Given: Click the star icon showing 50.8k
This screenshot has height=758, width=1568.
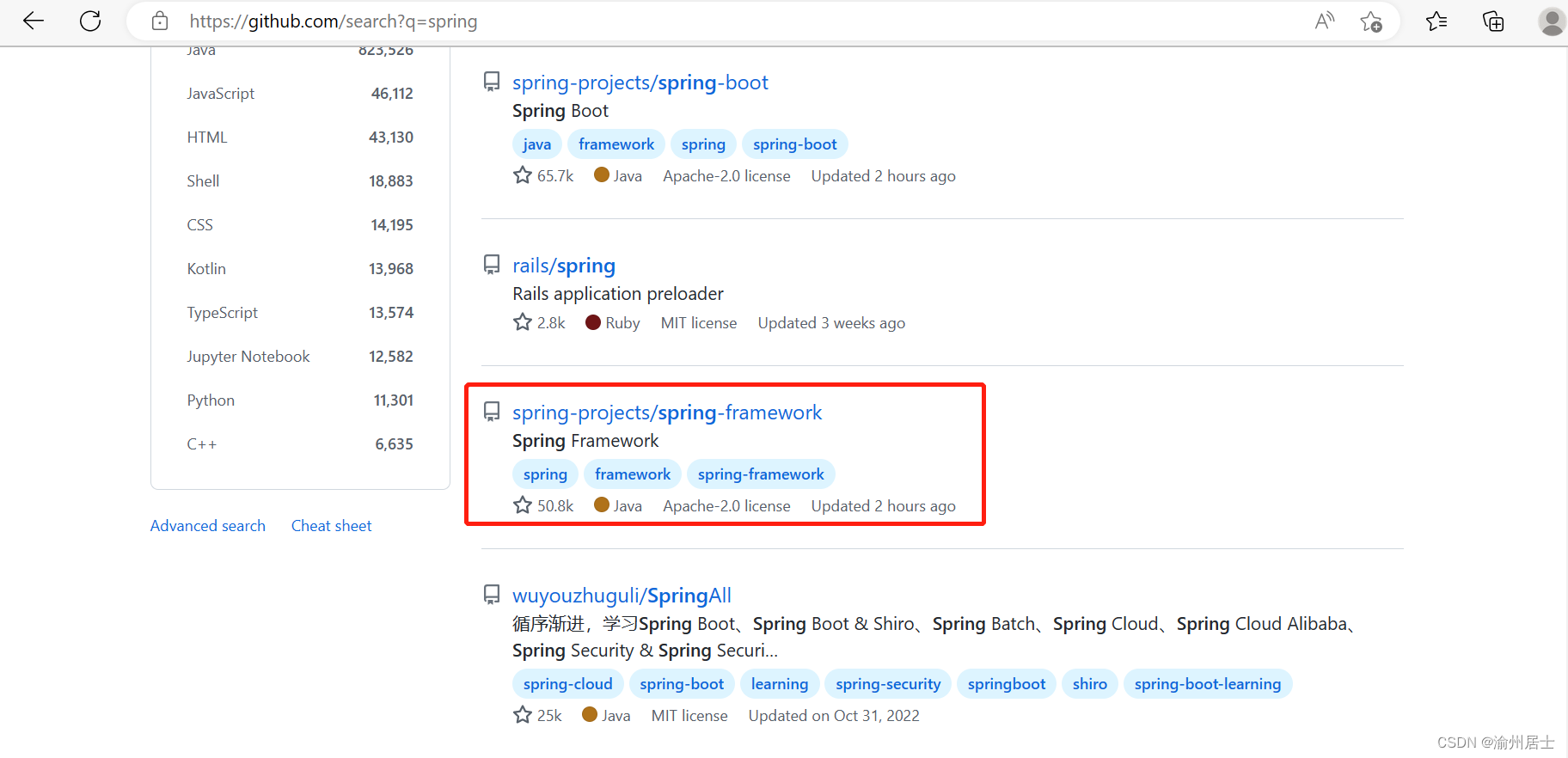Looking at the screenshot, I should 523,505.
